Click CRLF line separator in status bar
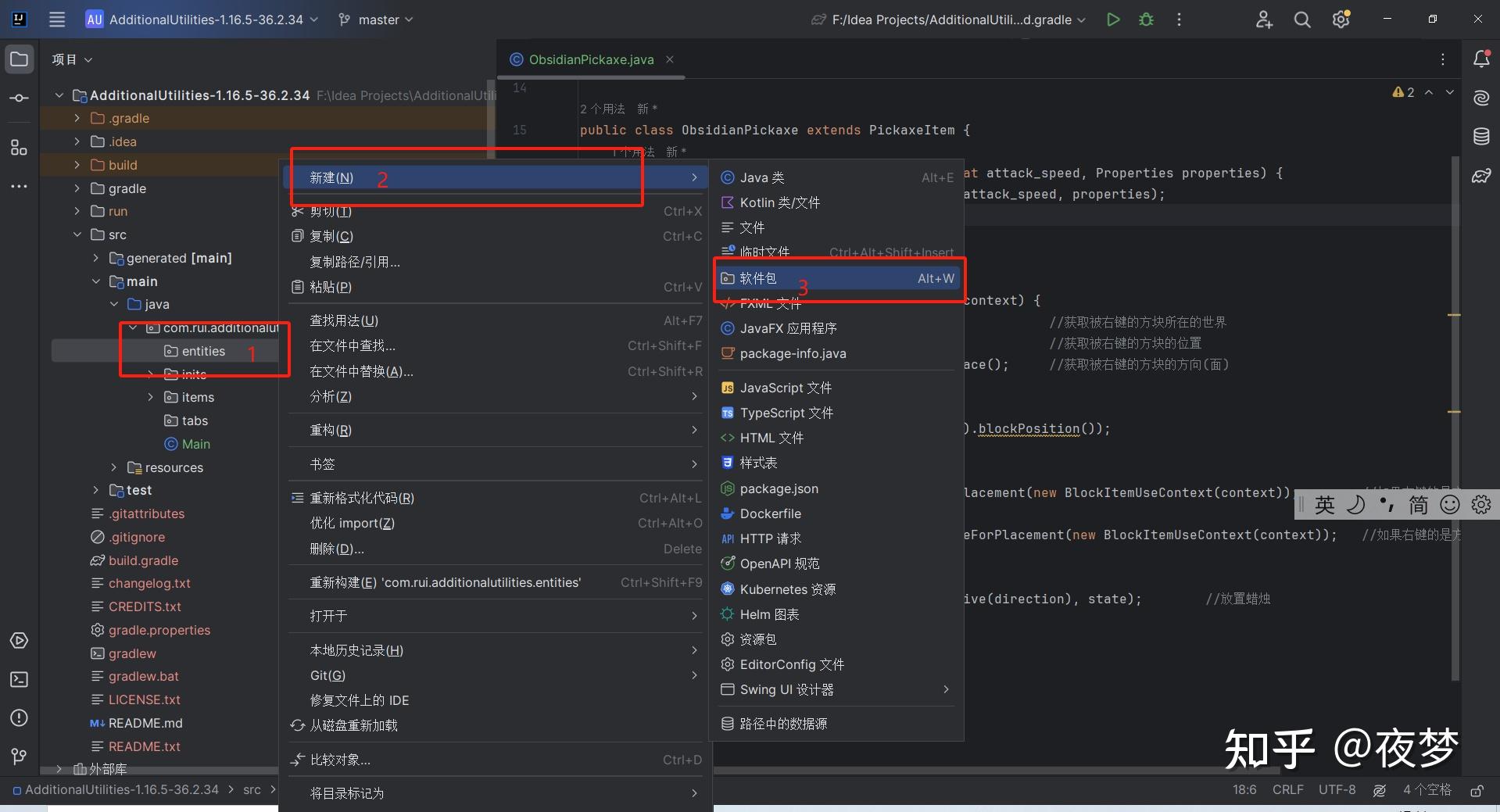The image size is (1500, 812). [x=1287, y=789]
